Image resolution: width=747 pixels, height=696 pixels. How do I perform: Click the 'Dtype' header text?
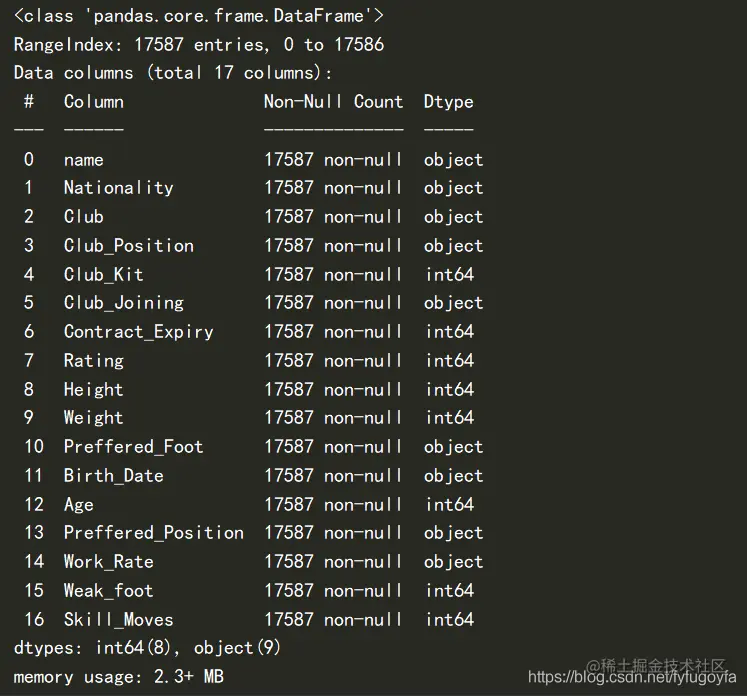pyautogui.click(x=449, y=102)
